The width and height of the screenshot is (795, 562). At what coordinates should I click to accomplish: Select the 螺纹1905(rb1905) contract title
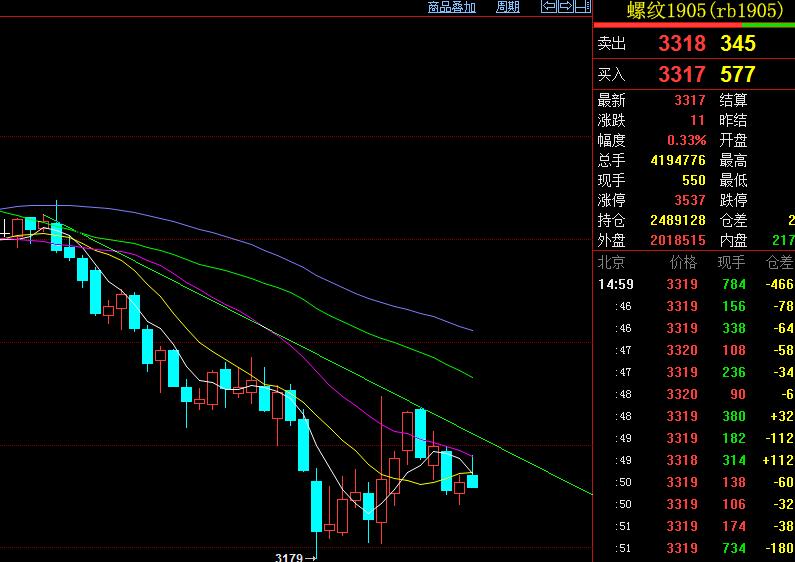point(705,10)
